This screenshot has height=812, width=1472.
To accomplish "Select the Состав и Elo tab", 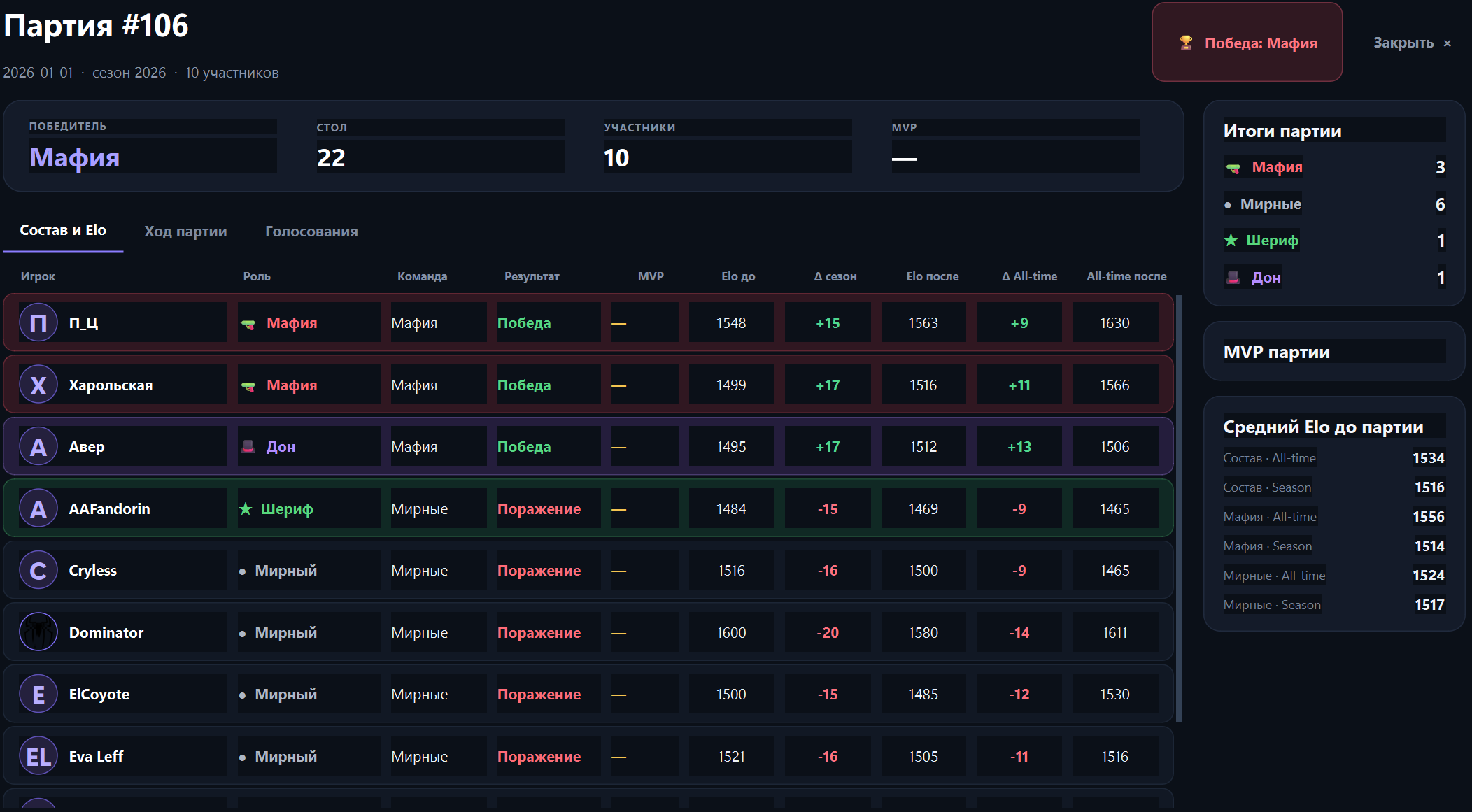I will (x=63, y=230).
